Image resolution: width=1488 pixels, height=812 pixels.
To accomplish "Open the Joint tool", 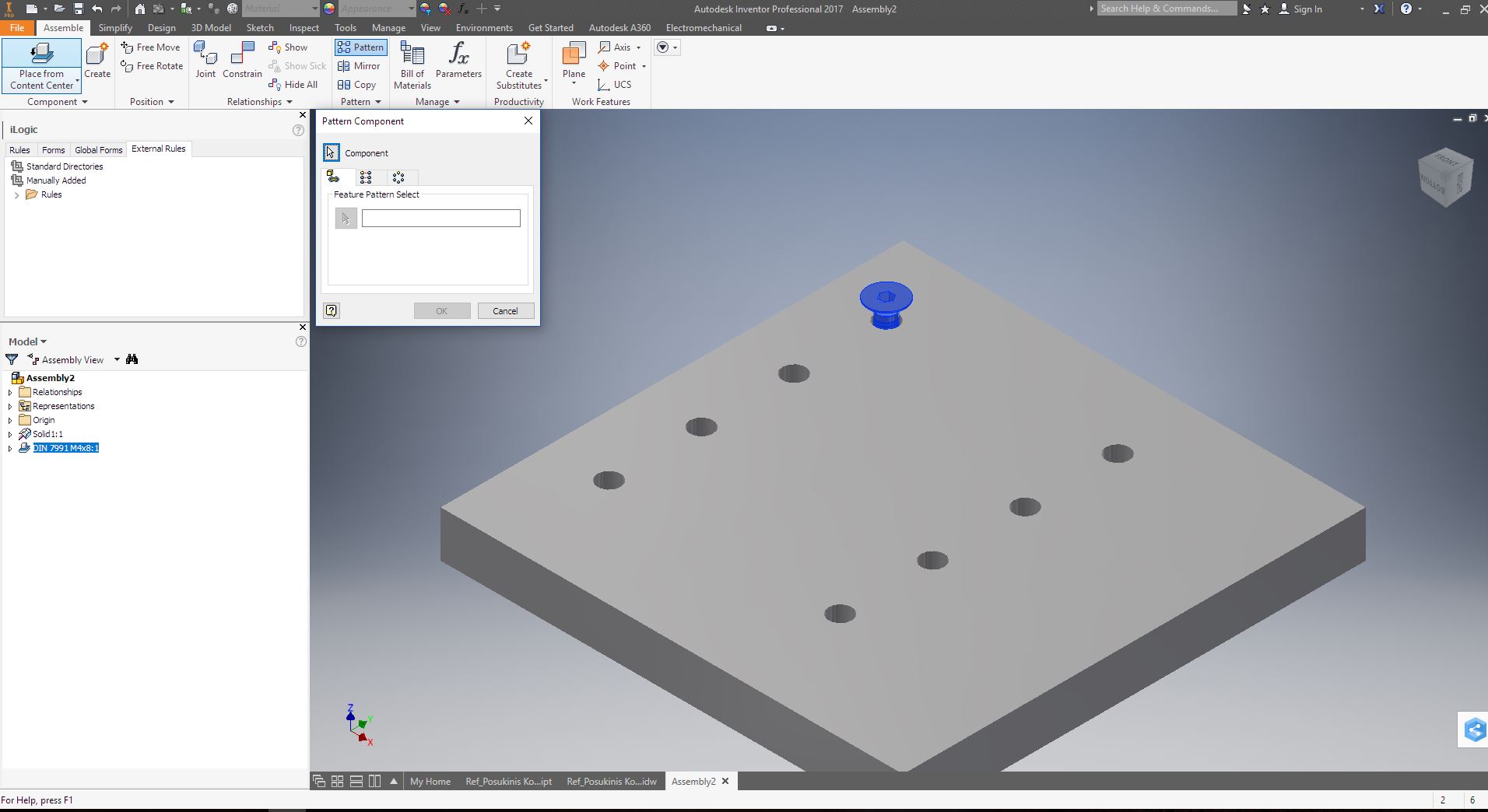I will point(205,58).
